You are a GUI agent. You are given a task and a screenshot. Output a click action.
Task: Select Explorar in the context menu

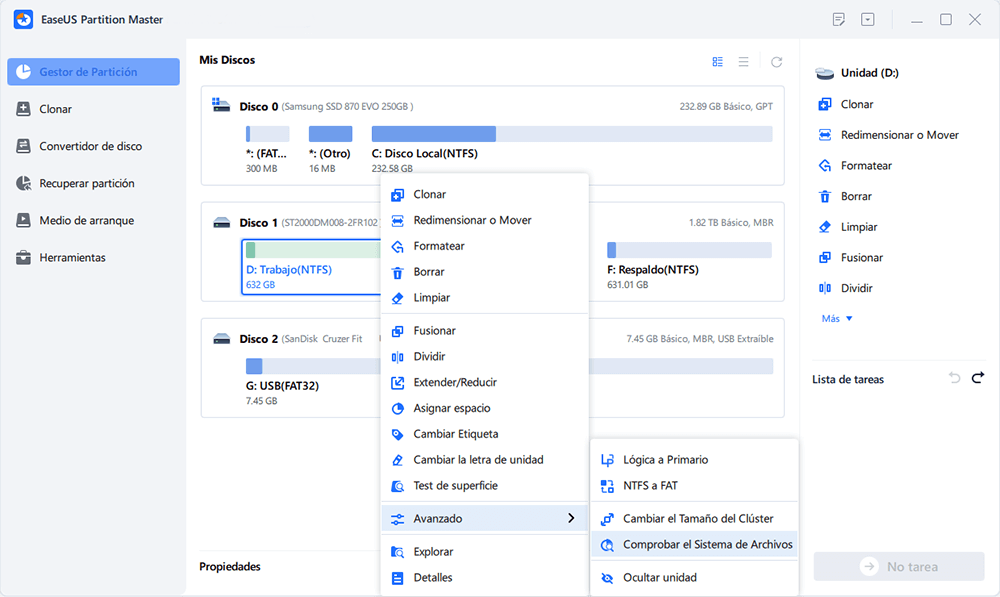(x=484, y=552)
